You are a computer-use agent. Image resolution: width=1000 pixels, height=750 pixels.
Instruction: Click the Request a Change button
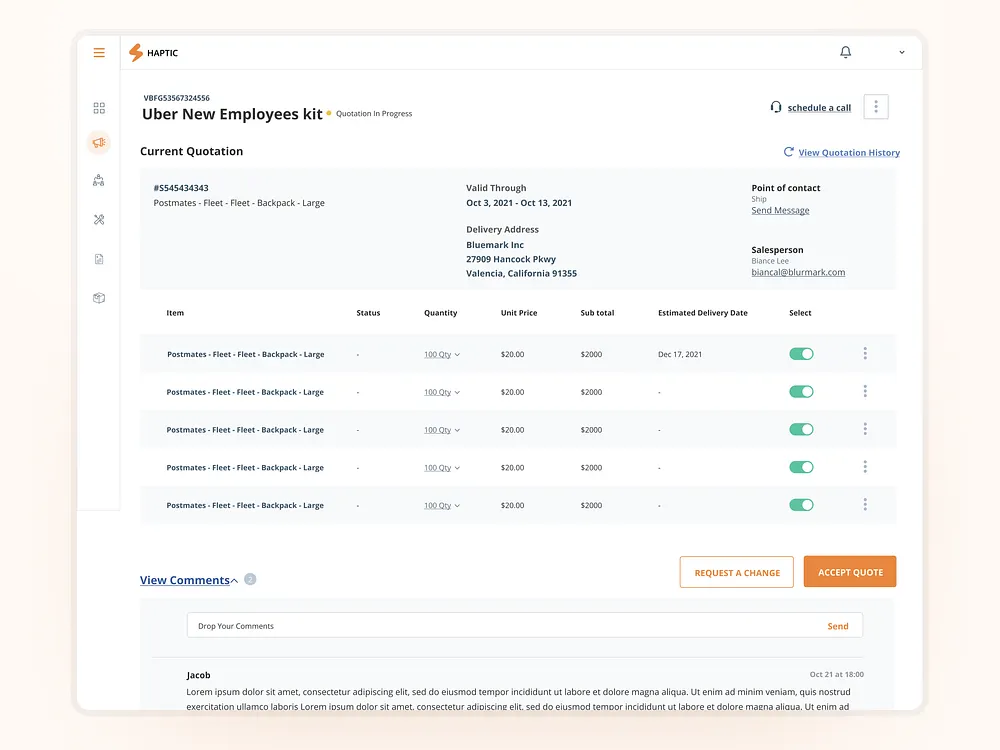(x=737, y=572)
